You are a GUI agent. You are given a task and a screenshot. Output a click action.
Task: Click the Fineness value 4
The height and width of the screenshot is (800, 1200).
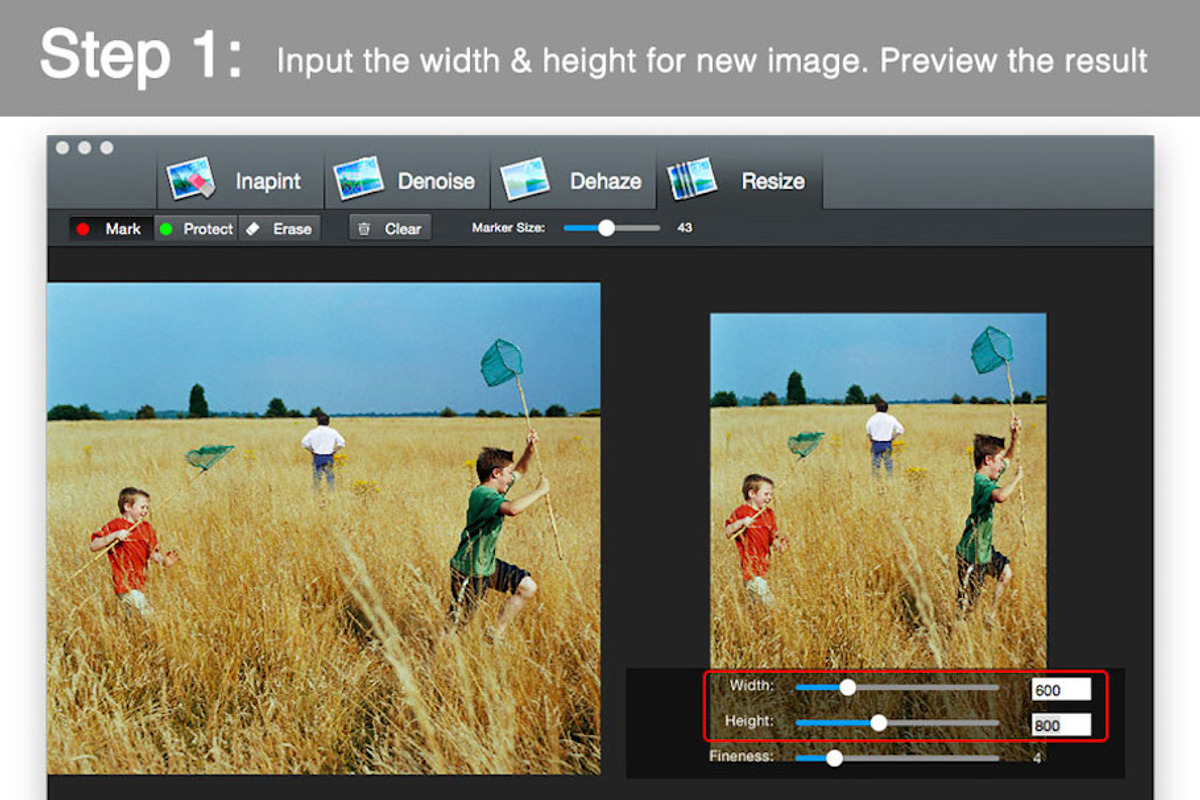(1037, 758)
